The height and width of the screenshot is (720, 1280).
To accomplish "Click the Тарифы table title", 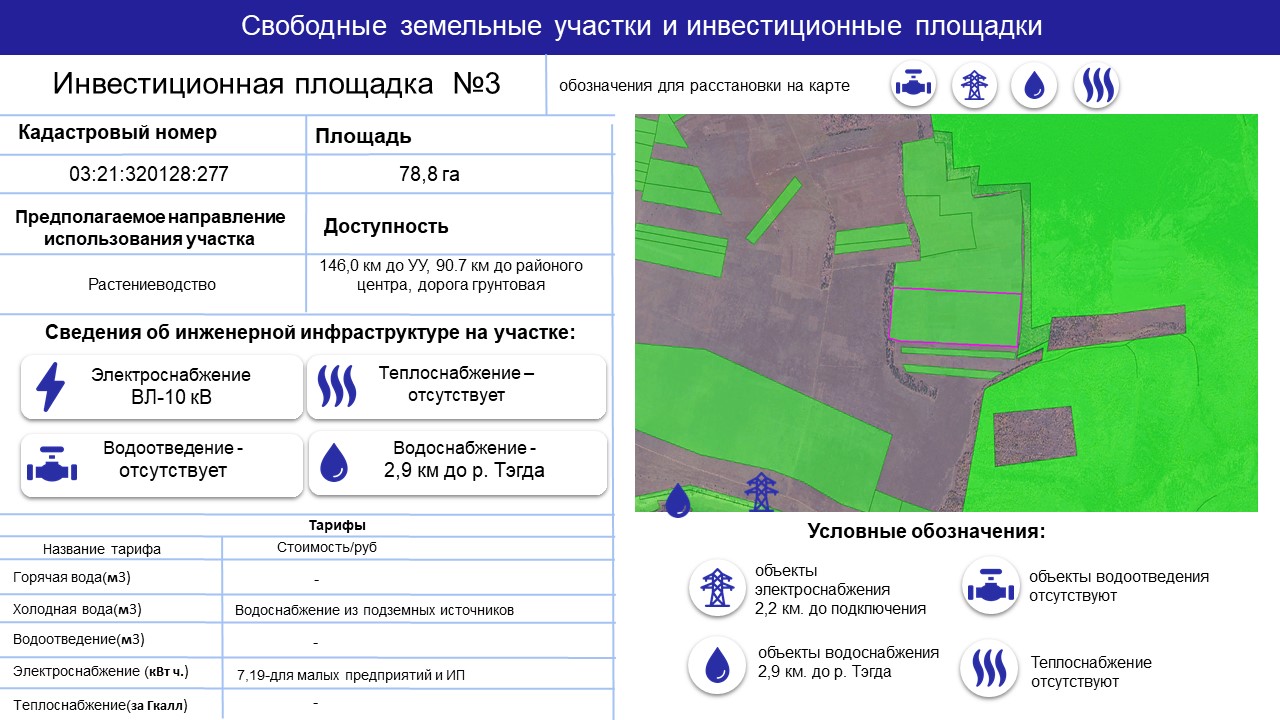I will tap(337, 525).
